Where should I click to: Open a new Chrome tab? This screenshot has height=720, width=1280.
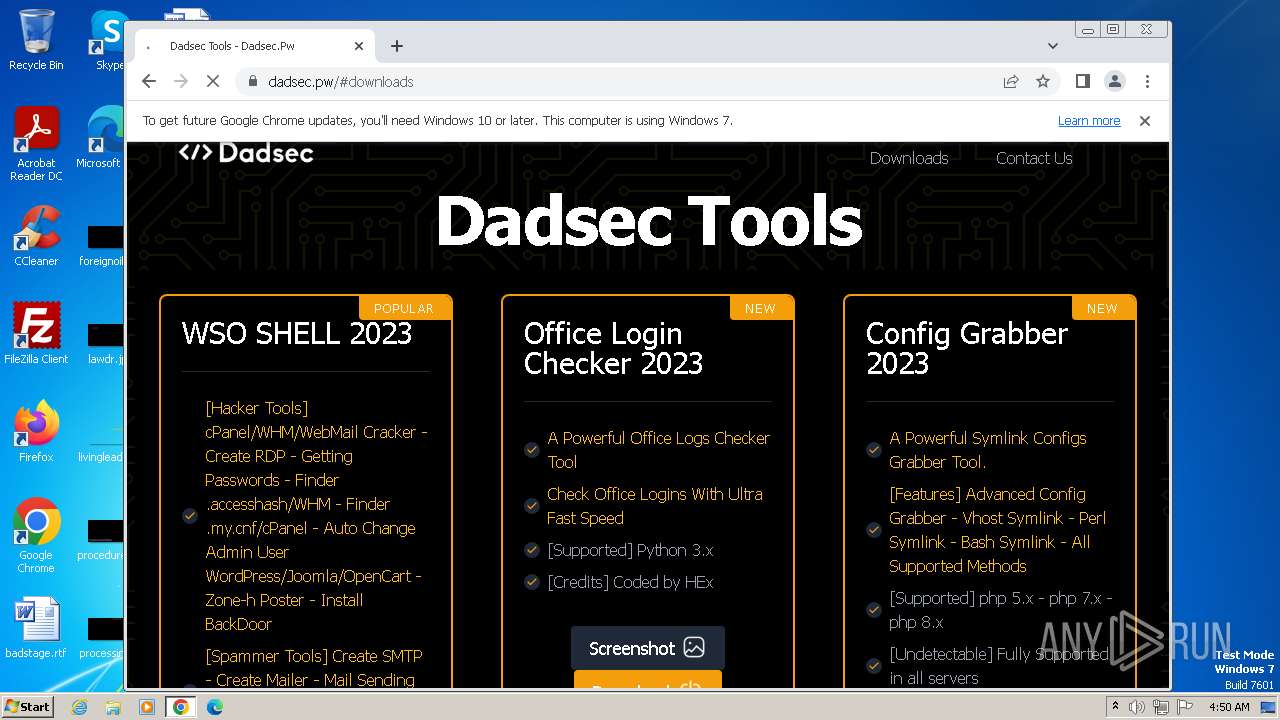[x=397, y=46]
